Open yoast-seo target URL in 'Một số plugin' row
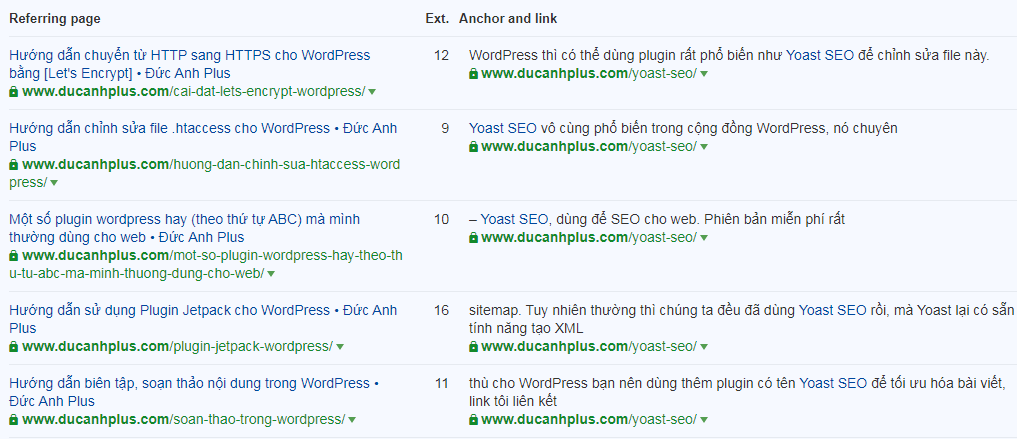The width and height of the screenshot is (1017, 439). pyautogui.click(x=589, y=237)
